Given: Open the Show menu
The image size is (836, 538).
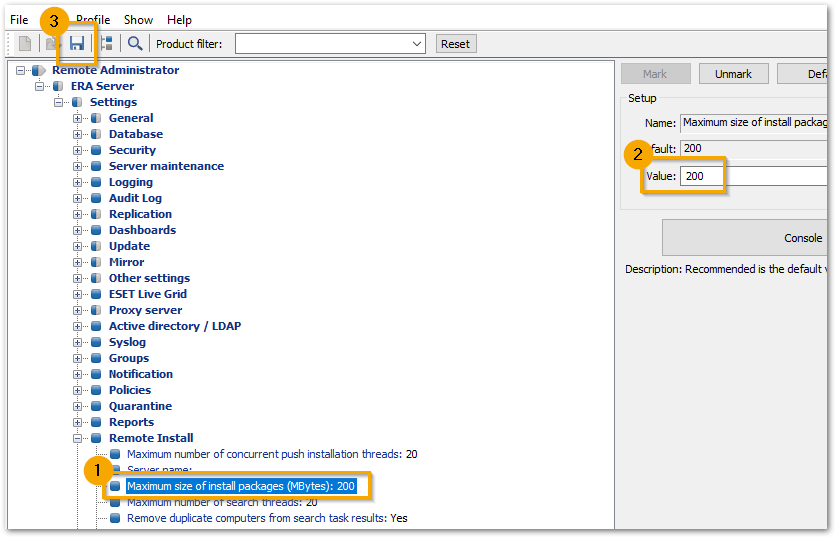Looking at the screenshot, I should click(138, 20).
